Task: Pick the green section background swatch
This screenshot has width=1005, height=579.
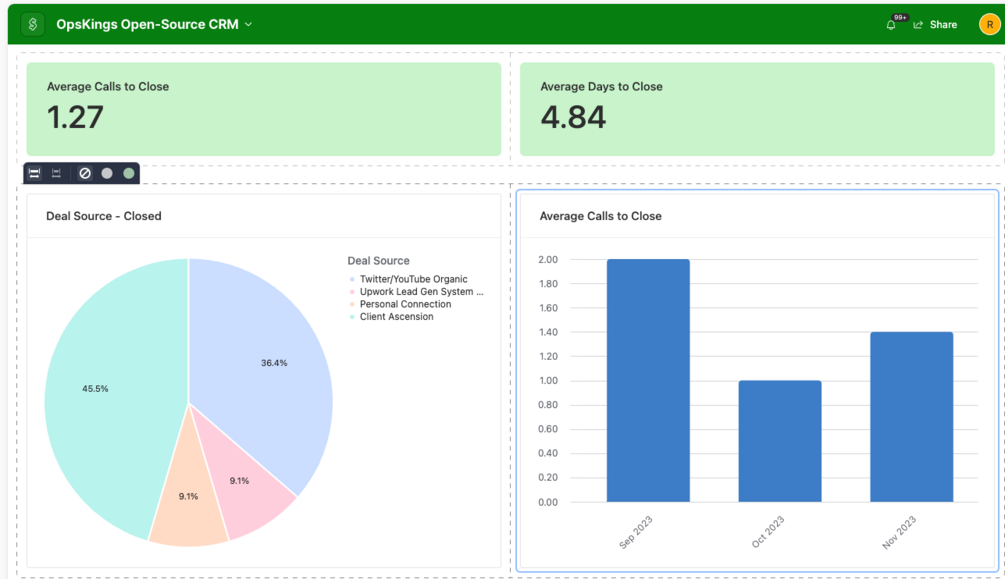Action: click(x=129, y=173)
